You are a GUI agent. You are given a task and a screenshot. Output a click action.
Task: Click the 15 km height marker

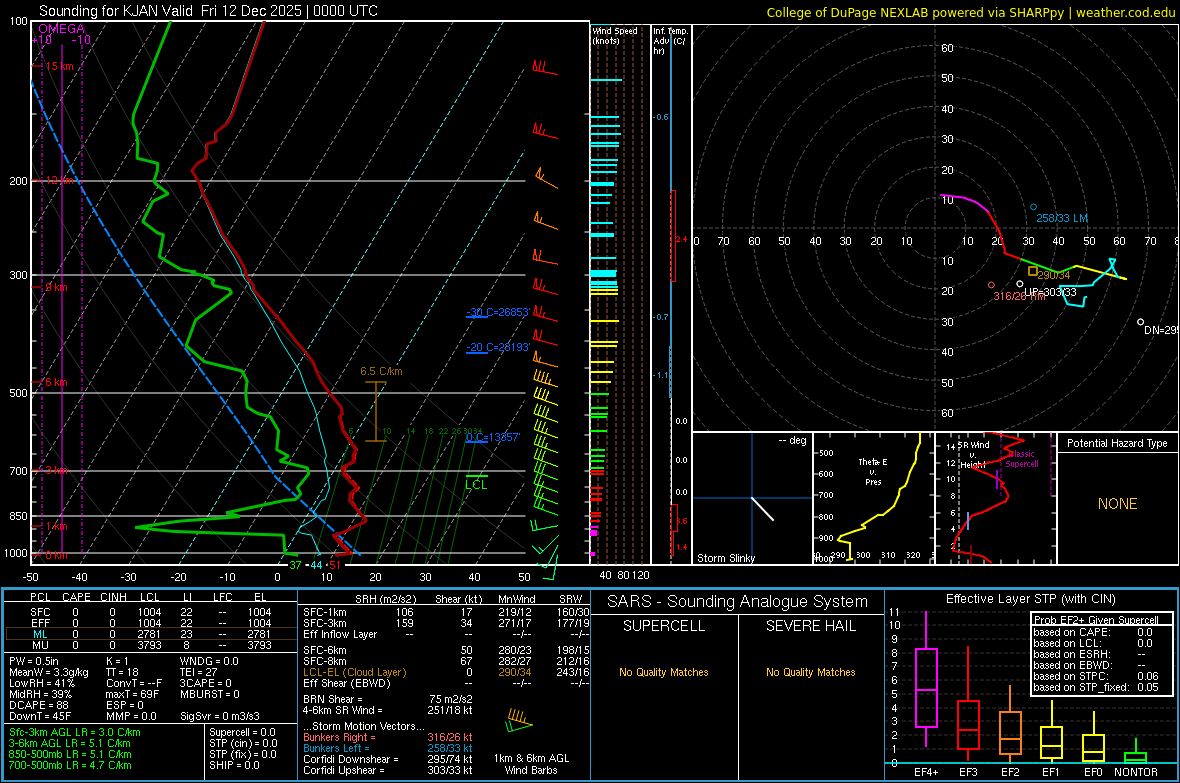point(59,66)
